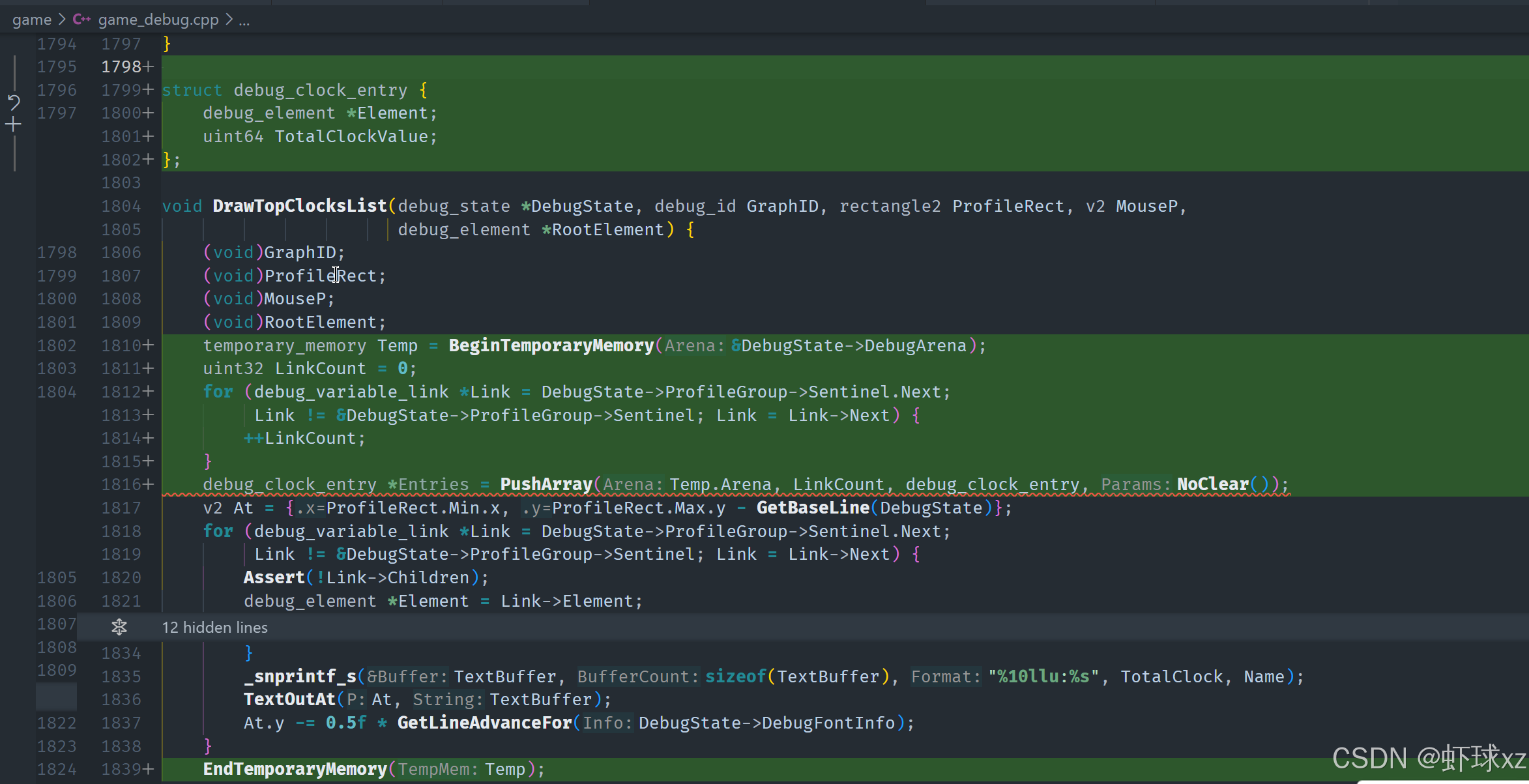Click the plus marker next to line 1810

149,345
